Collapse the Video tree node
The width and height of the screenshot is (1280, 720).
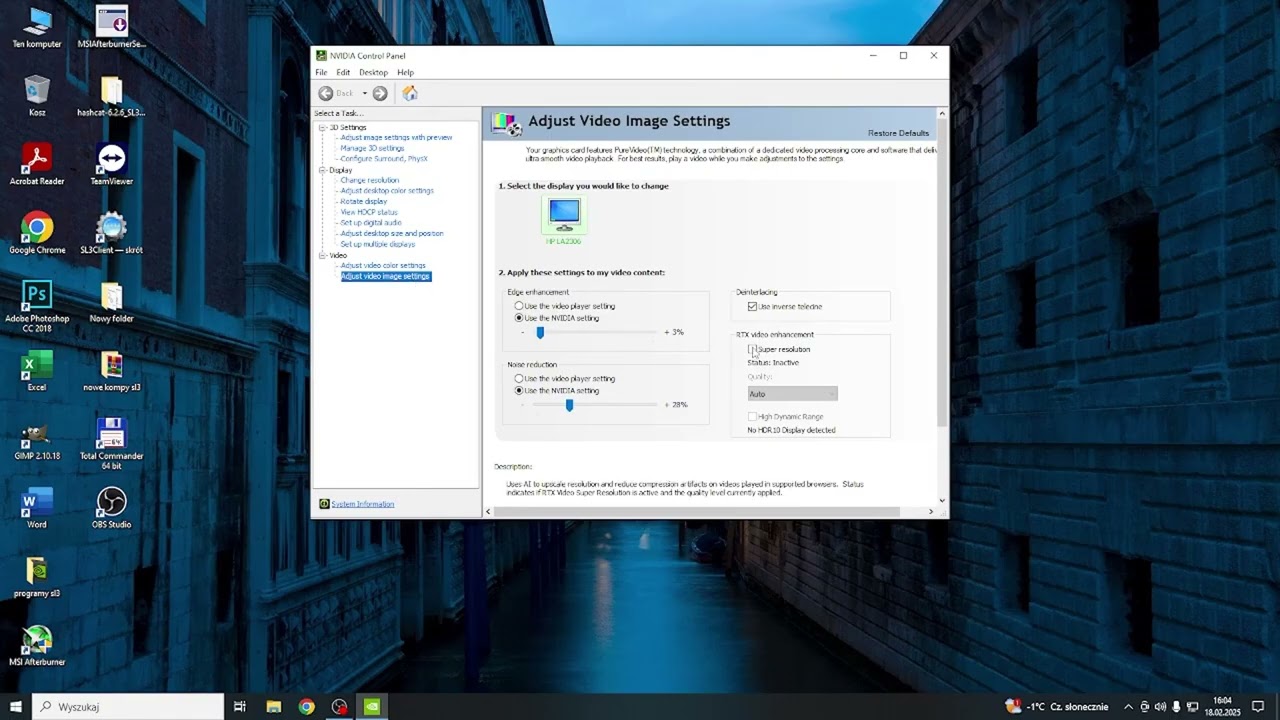(x=323, y=255)
